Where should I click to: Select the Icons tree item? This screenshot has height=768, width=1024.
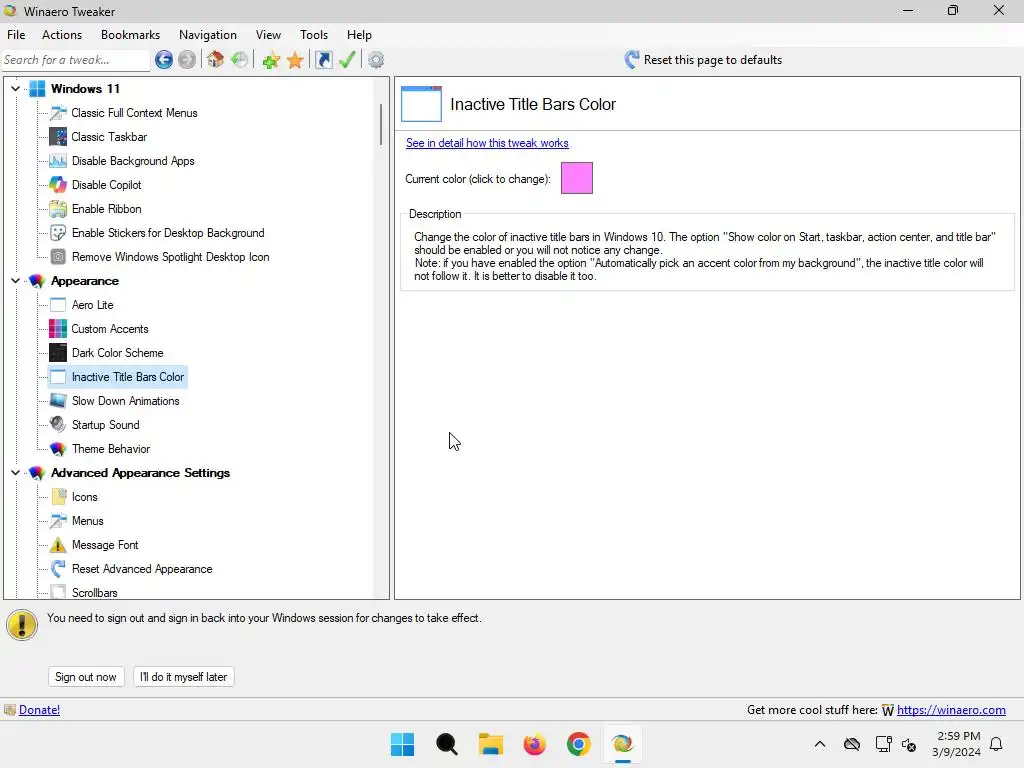pos(84,497)
